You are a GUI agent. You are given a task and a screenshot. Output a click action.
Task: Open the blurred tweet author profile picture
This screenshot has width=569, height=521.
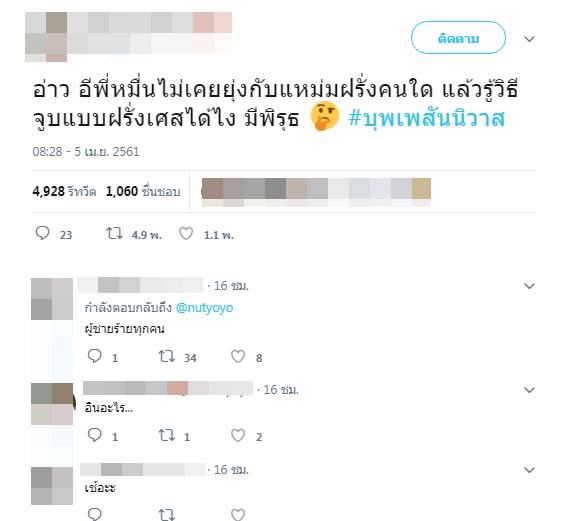click(46, 37)
